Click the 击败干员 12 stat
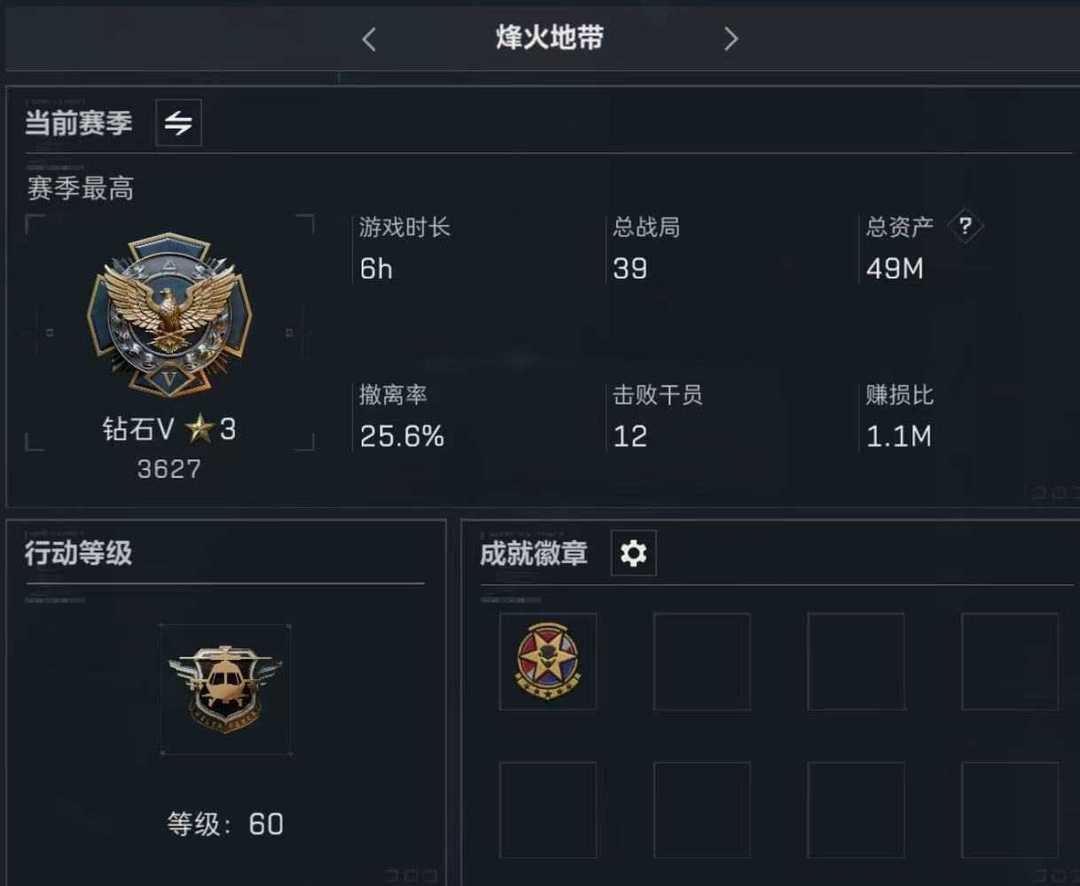This screenshot has width=1080, height=886. [657, 417]
